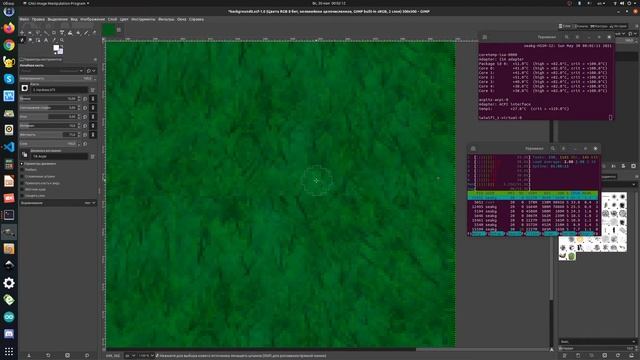Toggle 'Разброс' jitter checkbox
Image resolution: width=640 pixels, height=360 pixels.
[22, 170]
